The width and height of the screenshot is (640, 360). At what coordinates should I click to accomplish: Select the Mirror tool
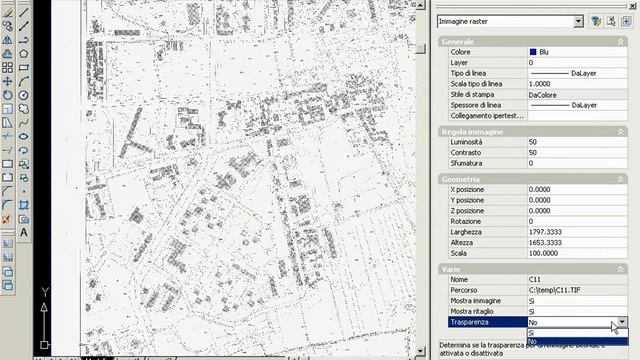7,40
